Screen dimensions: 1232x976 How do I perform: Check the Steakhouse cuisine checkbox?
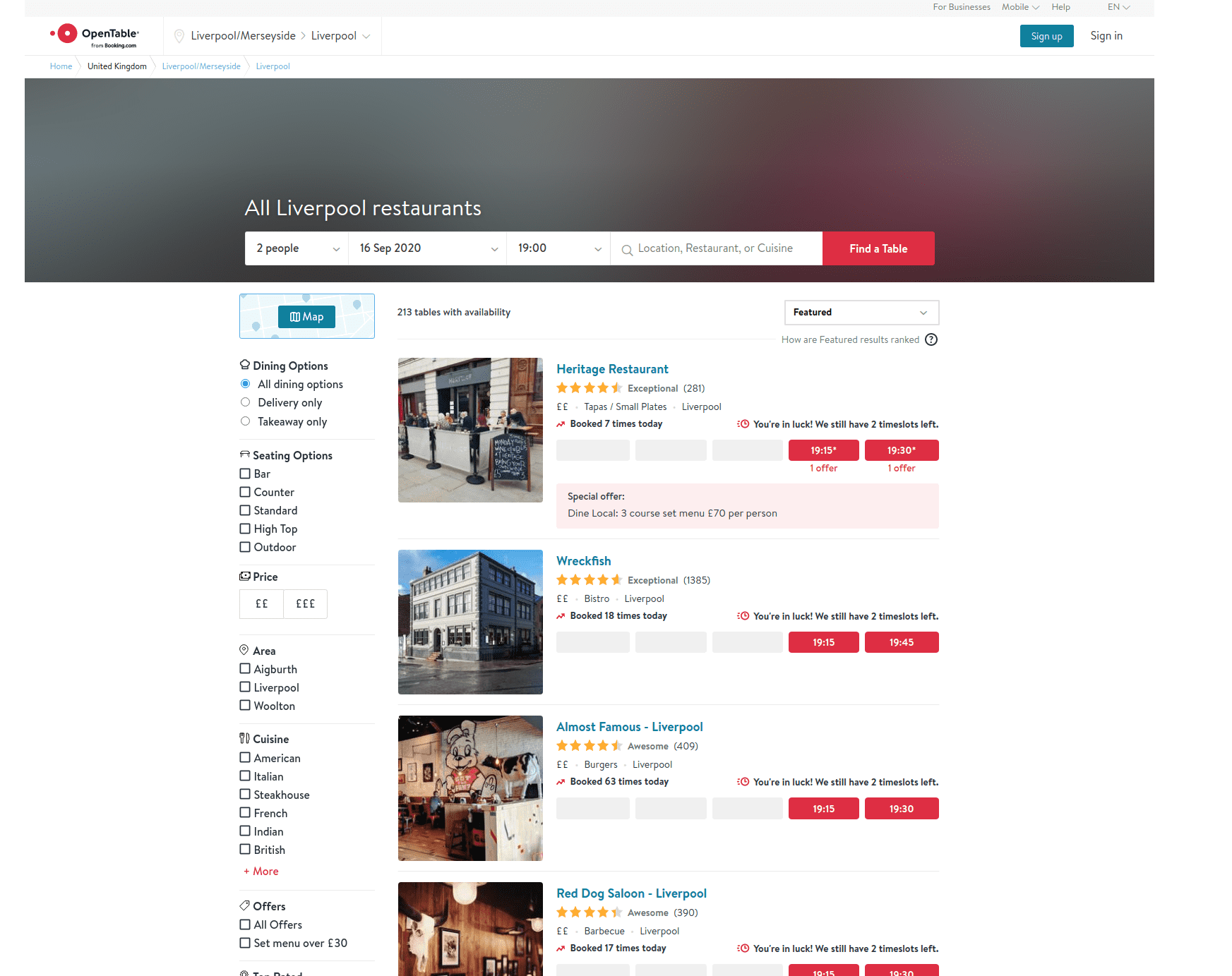(x=245, y=794)
